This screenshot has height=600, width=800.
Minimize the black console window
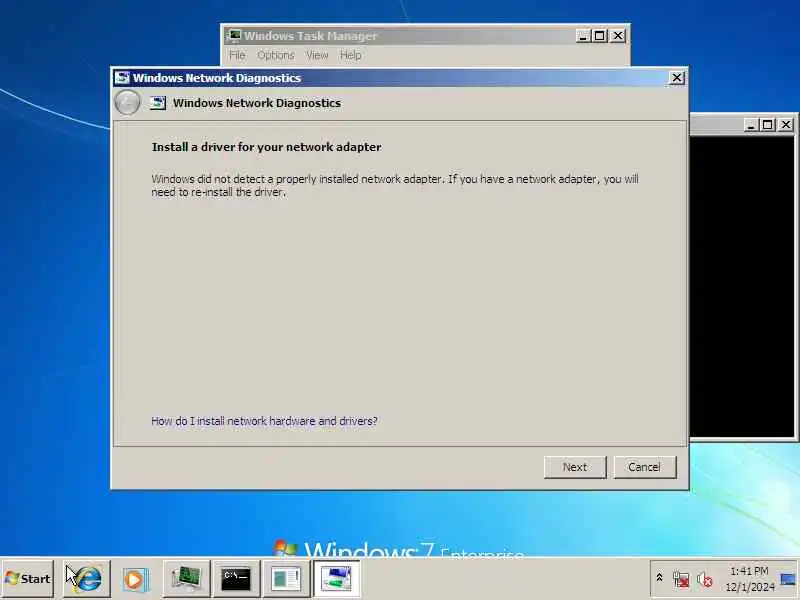point(751,124)
